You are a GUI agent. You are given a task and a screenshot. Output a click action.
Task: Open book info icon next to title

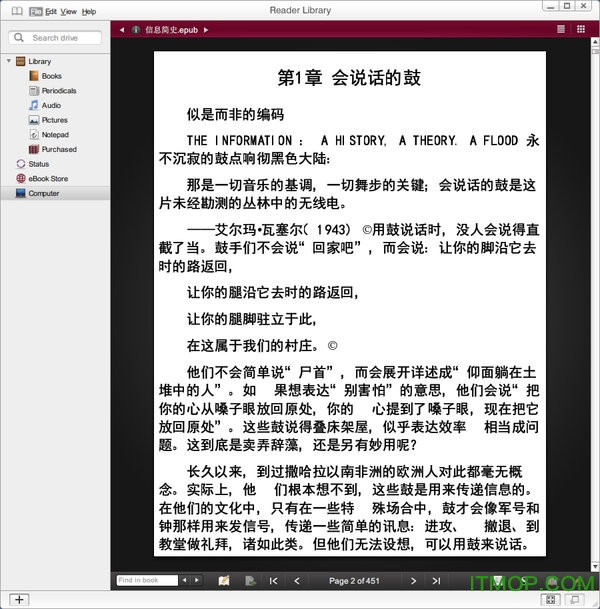136,30
